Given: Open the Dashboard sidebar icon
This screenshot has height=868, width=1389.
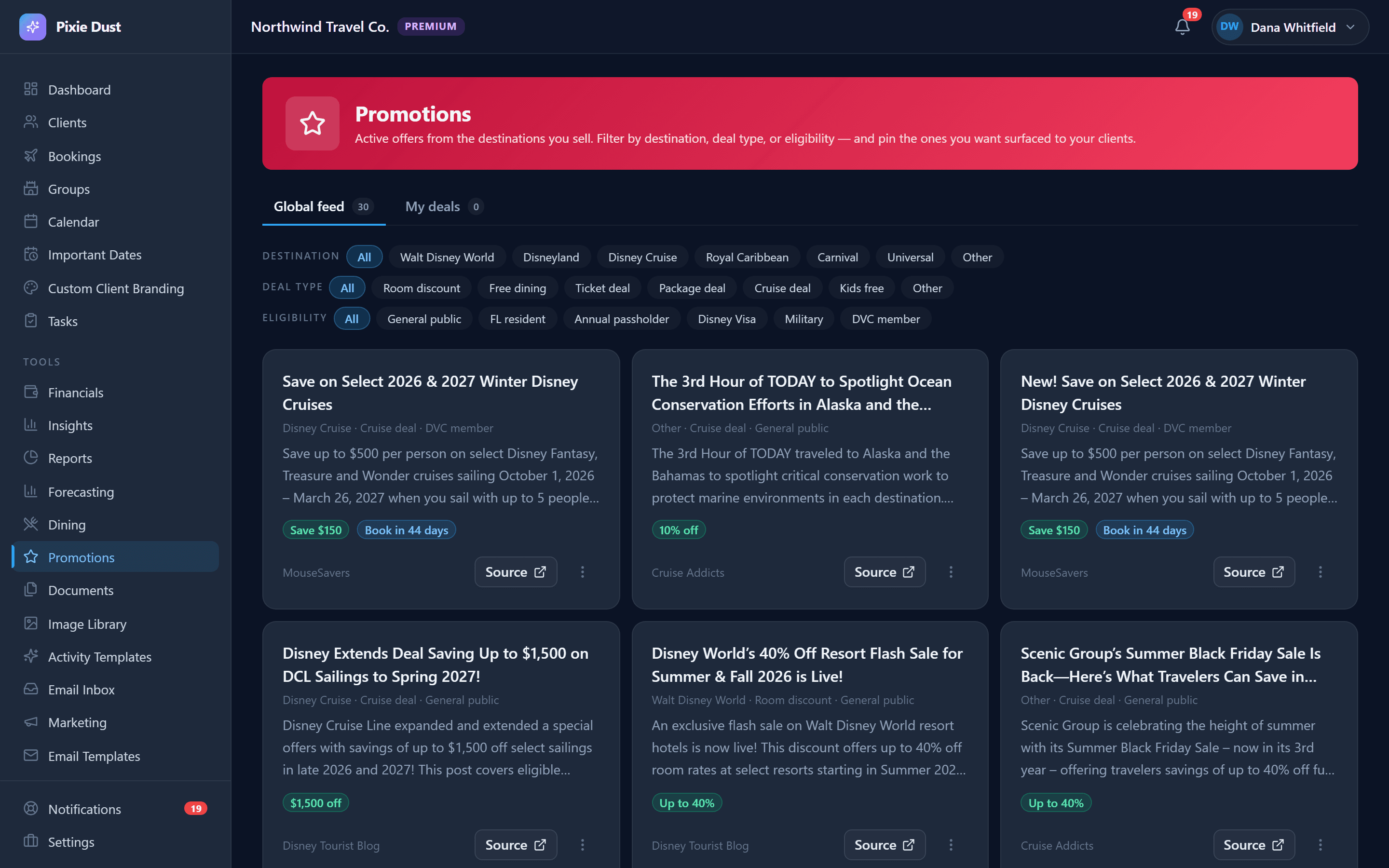Looking at the screenshot, I should click(31, 89).
